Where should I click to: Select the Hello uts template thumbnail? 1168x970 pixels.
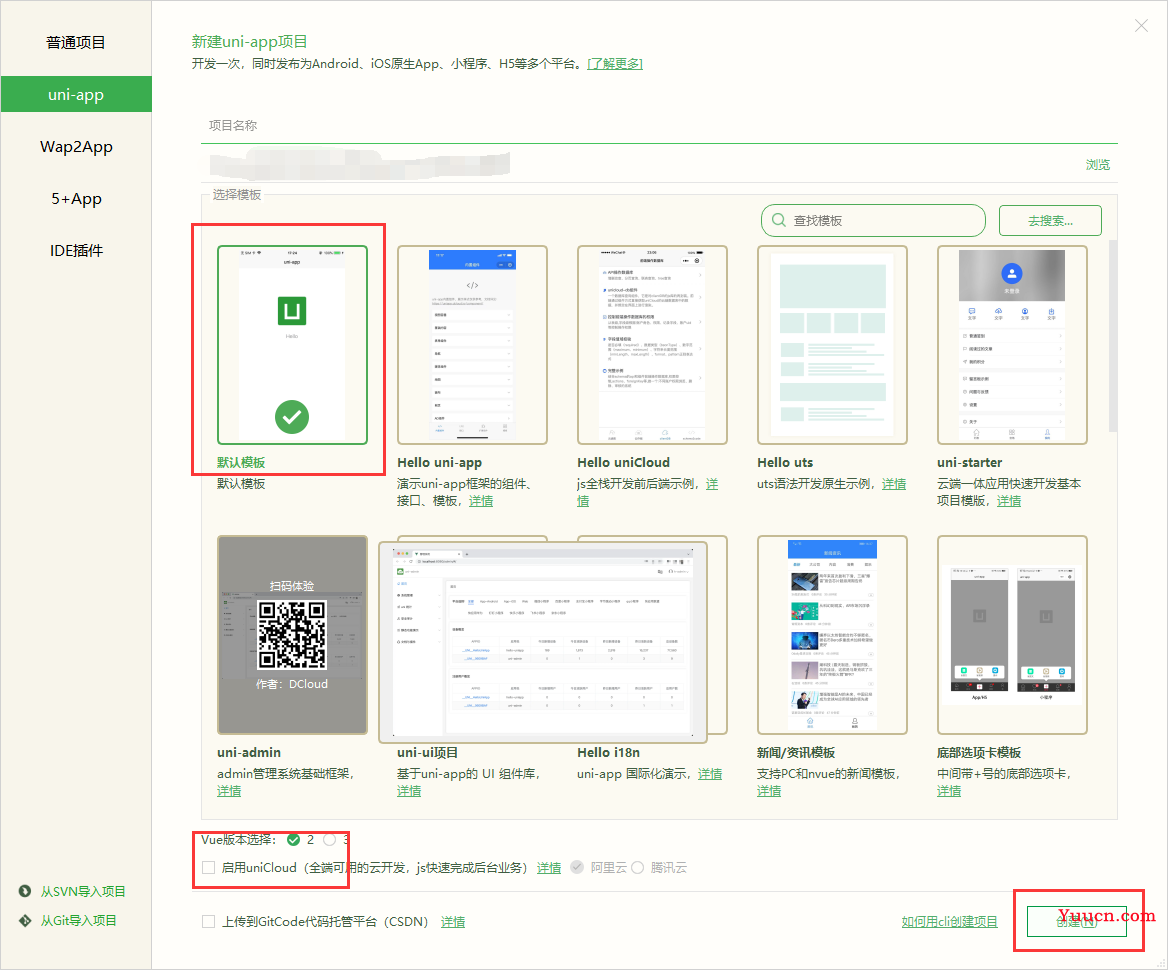[x=832, y=344]
